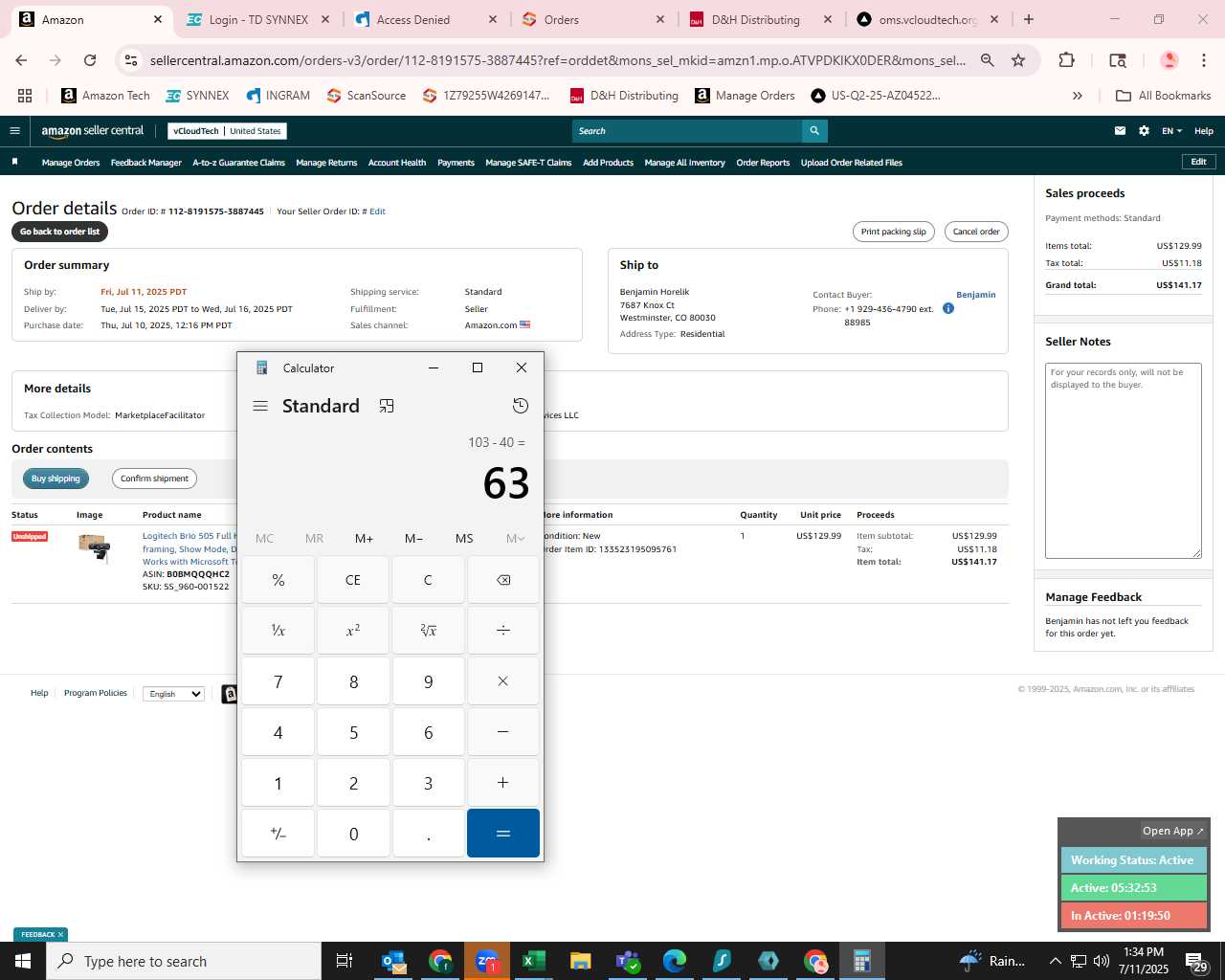This screenshot has height=980, width=1225.
Task: Click the percent key in Calculator
Action: (278, 580)
